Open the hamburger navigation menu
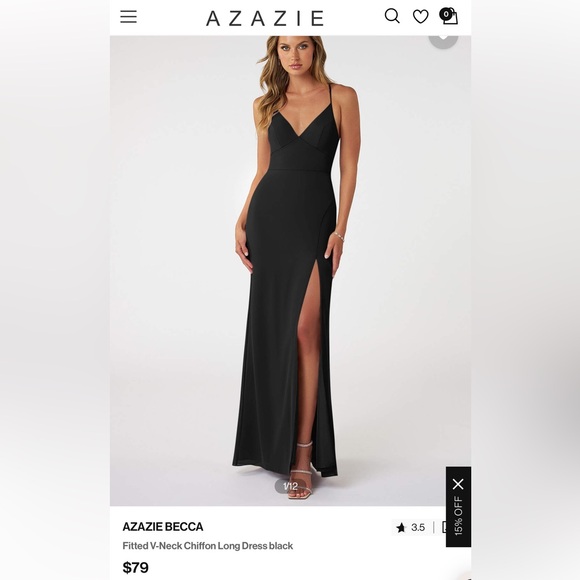The height and width of the screenshot is (580, 580). 128,17
